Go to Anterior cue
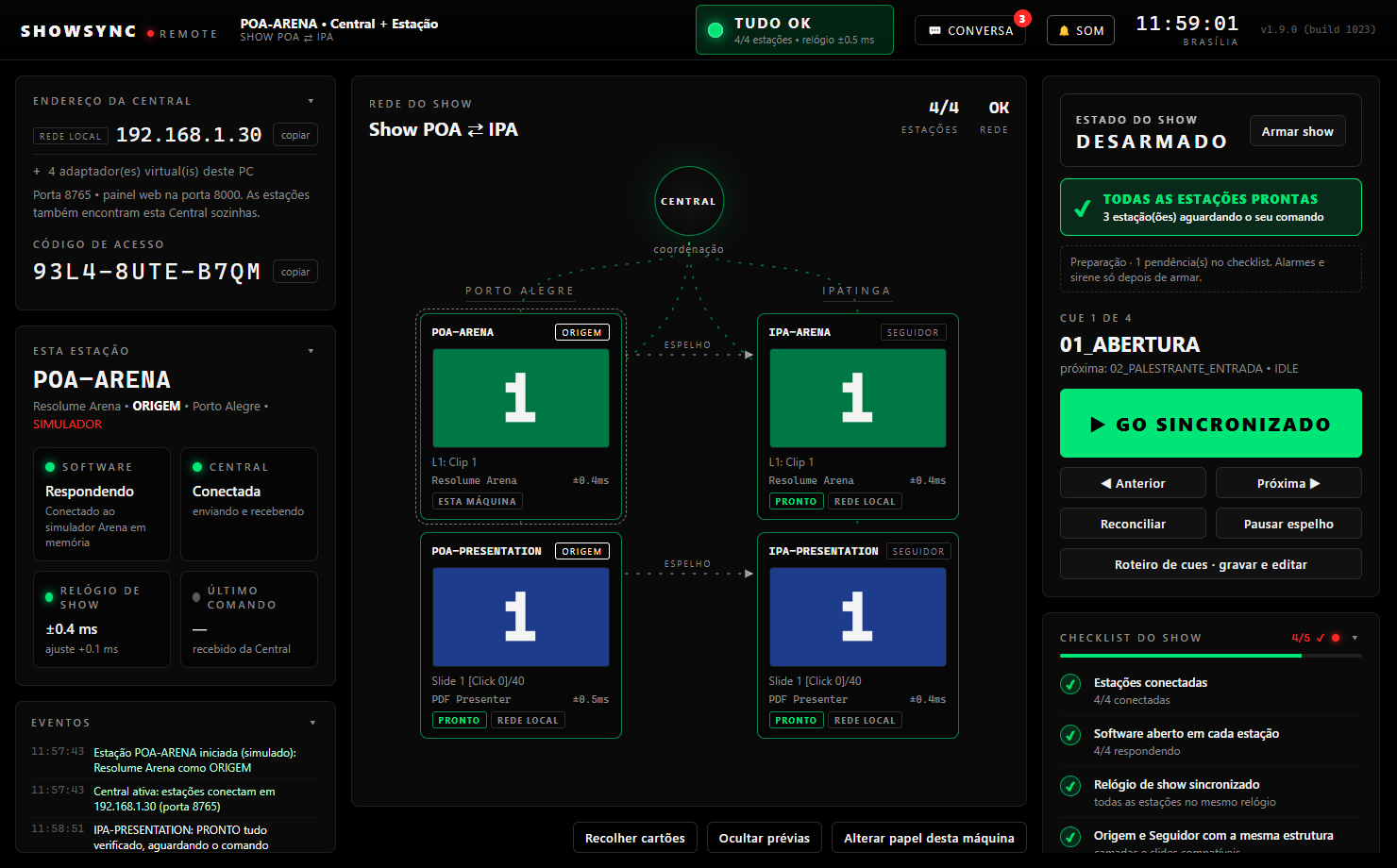 point(1133,483)
